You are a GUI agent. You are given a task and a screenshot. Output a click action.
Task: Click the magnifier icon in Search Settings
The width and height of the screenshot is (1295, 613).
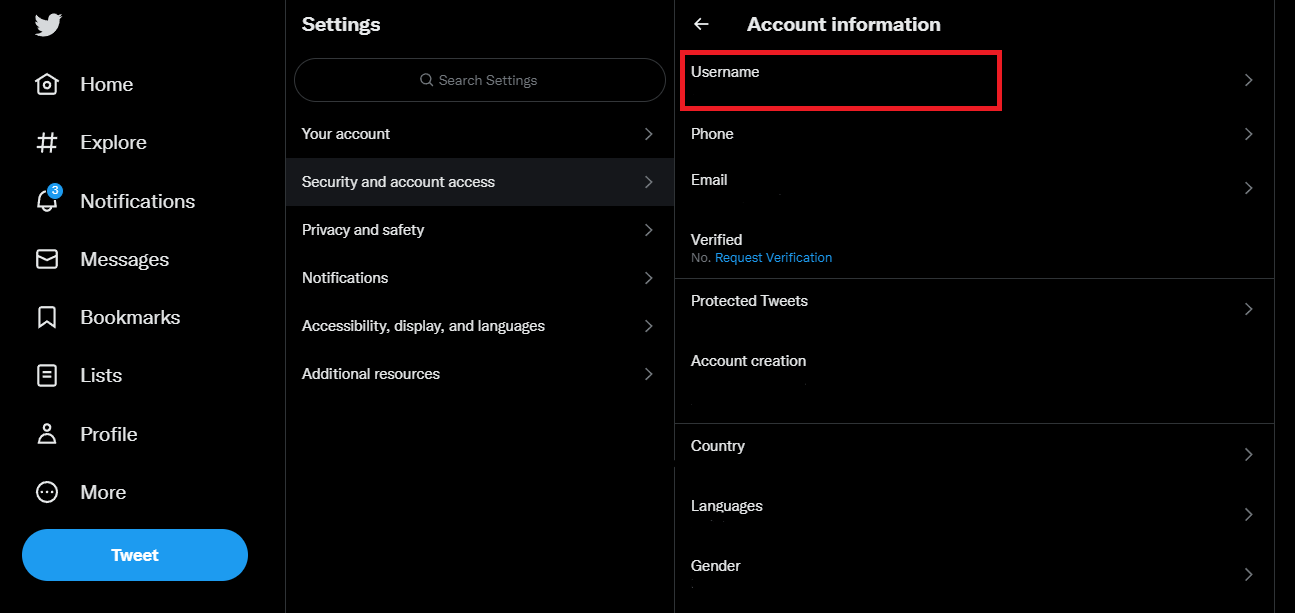pyautogui.click(x=427, y=80)
